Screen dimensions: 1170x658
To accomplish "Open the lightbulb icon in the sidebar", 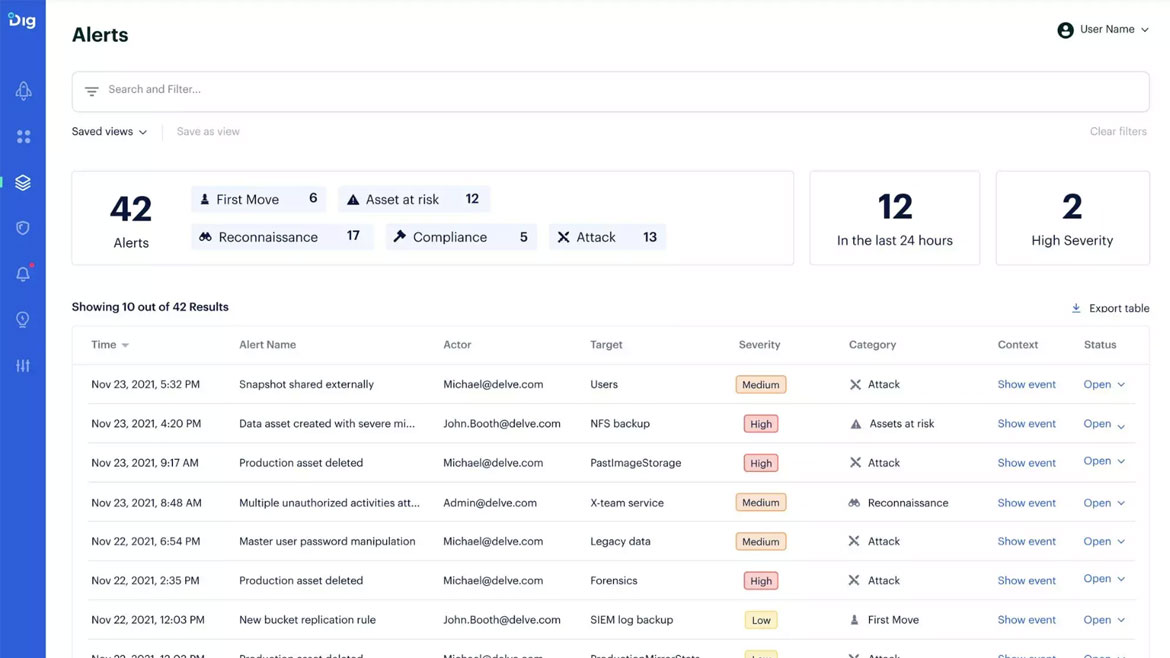I will point(23,320).
